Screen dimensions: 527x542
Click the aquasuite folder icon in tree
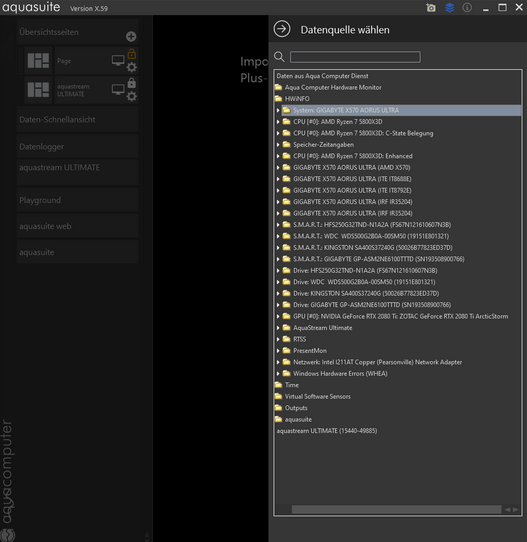pyautogui.click(x=279, y=419)
